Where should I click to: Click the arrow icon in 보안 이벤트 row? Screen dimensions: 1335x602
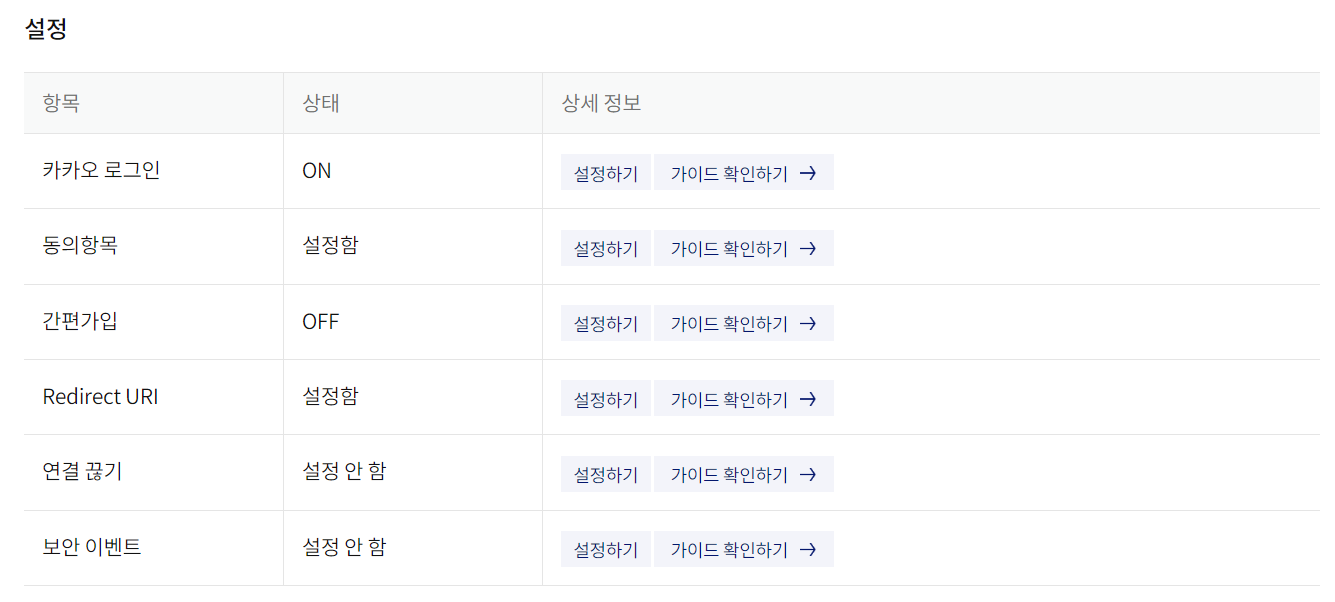809,549
